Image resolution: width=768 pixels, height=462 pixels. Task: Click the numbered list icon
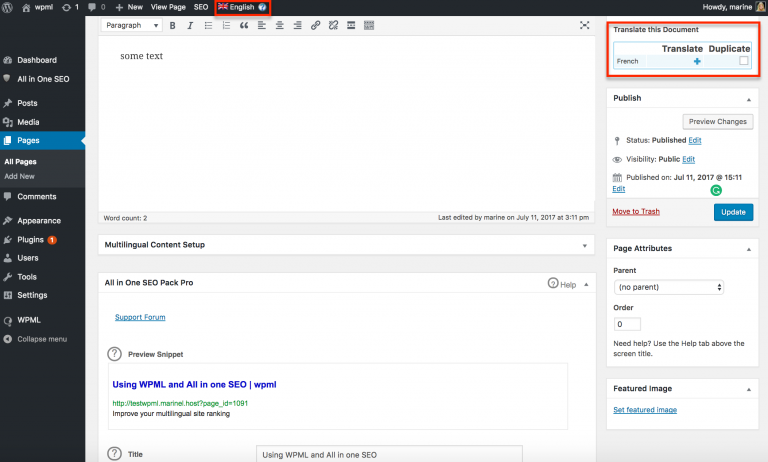point(226,25)
